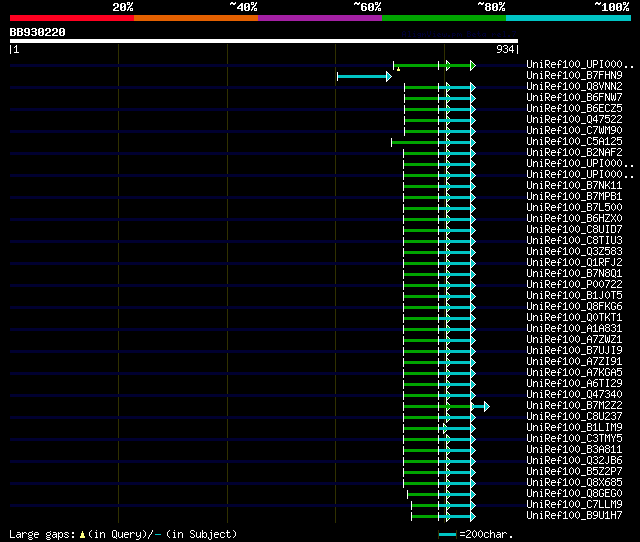640x542 pixels.
Task: Open the UniRef100_B6ECZ5 hit label
Action: [574, 109]
